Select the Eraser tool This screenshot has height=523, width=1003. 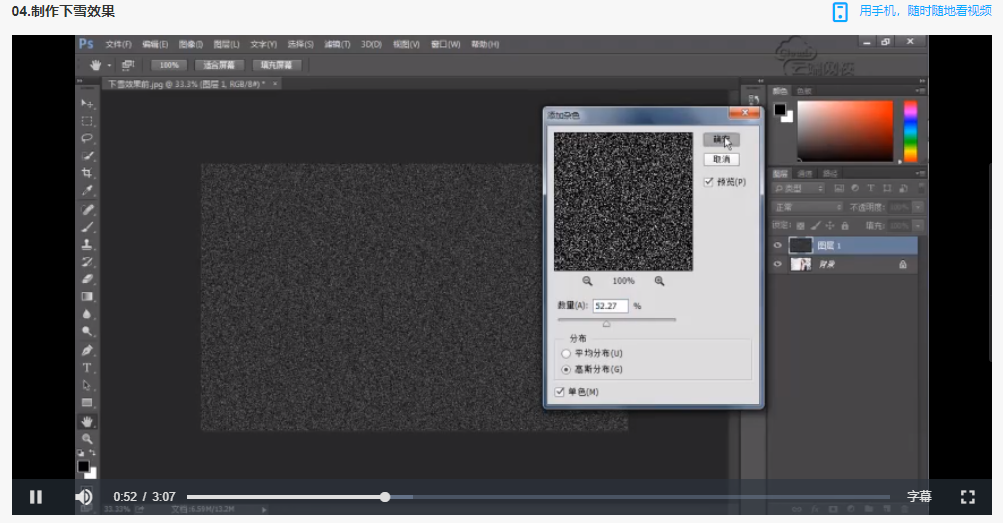click(x=87, y=279)
